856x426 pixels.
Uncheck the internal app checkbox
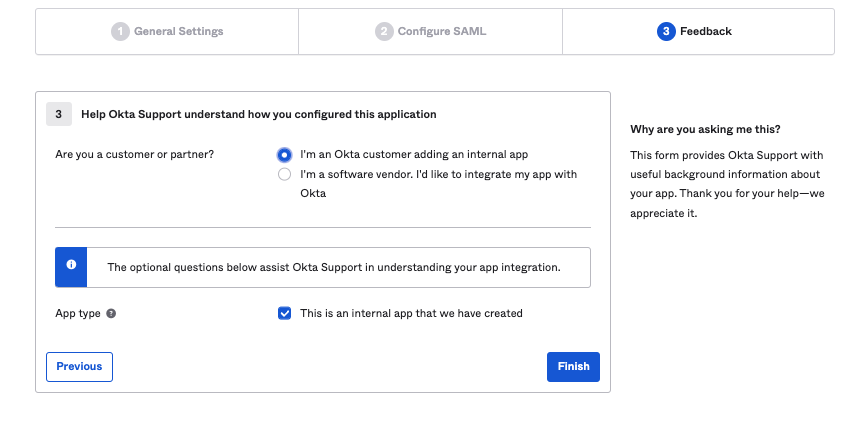(x=284, y=313)
